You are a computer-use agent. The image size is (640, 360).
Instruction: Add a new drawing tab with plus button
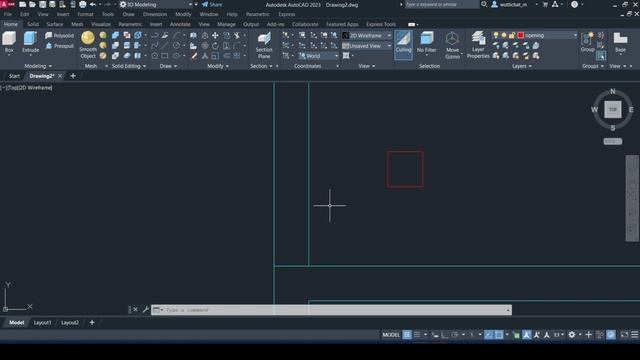73,76
